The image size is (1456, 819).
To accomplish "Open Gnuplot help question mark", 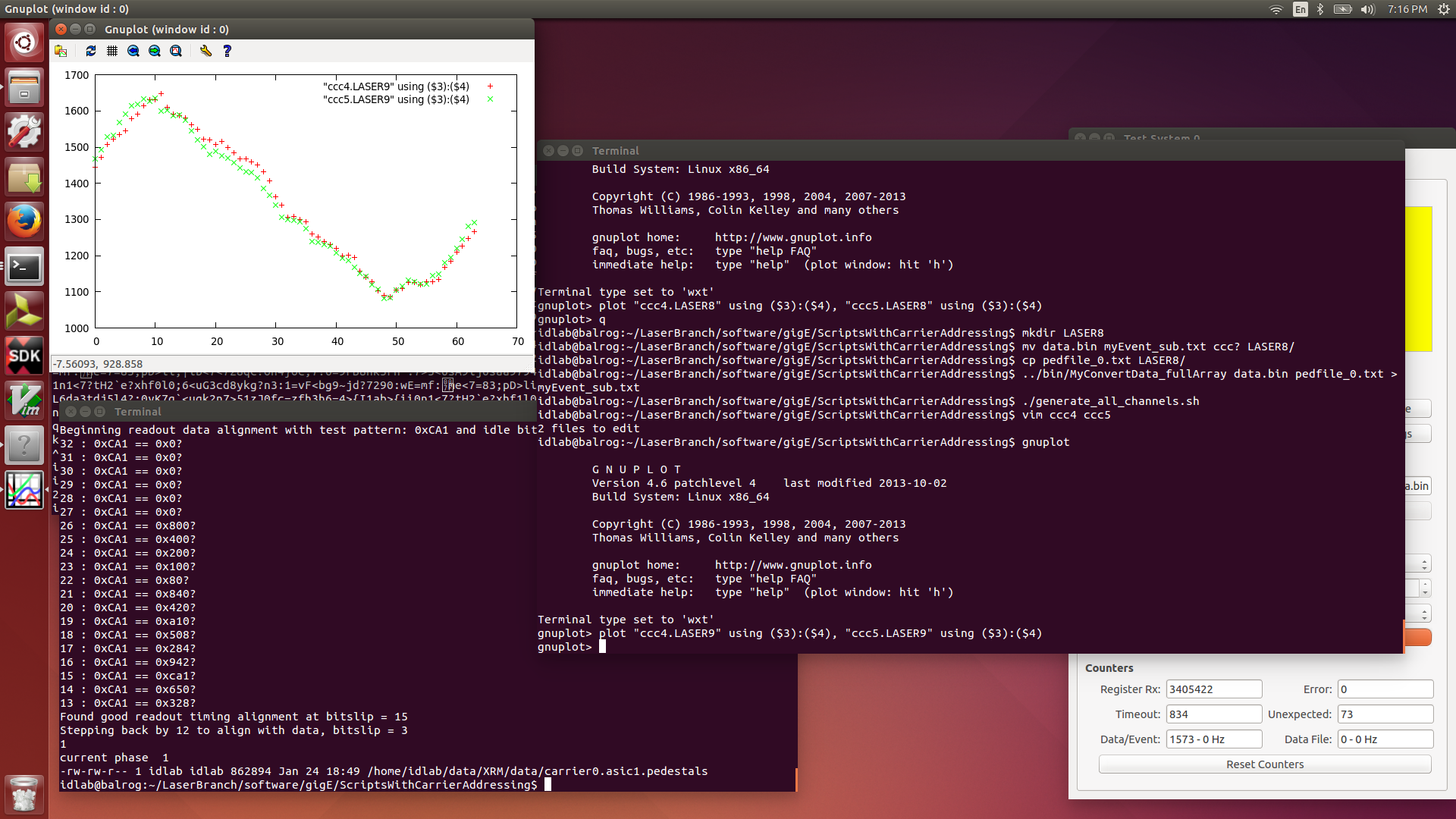I will pos(227,51).
